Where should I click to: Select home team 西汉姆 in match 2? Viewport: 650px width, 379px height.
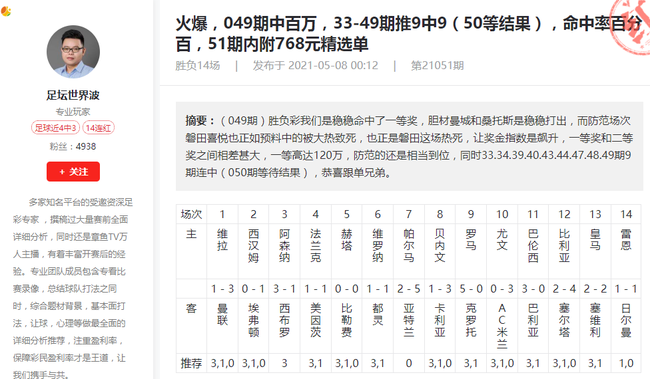point(254,246)
